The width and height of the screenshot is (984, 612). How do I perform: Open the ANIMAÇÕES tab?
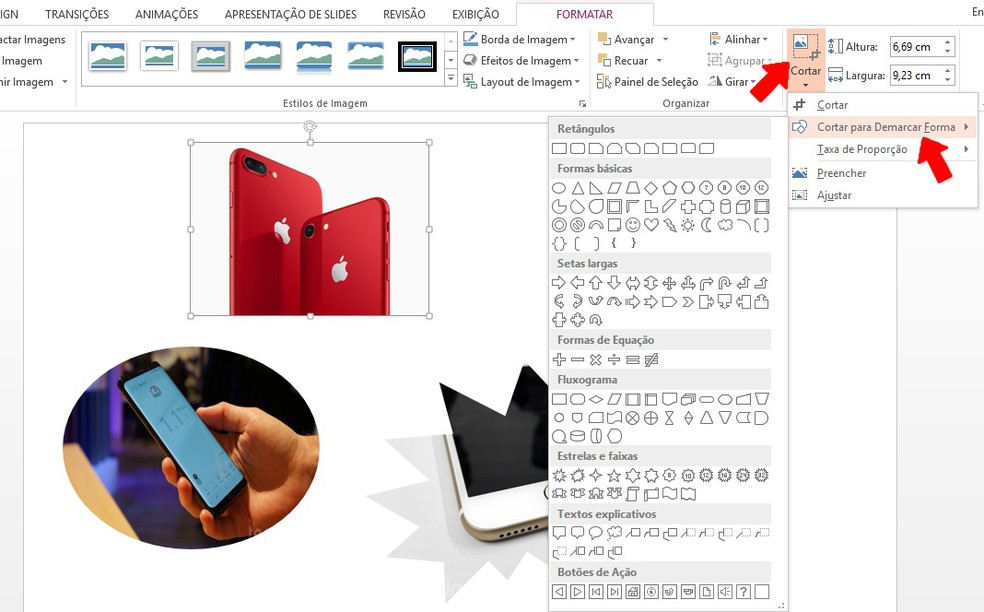tap(166, 14)
